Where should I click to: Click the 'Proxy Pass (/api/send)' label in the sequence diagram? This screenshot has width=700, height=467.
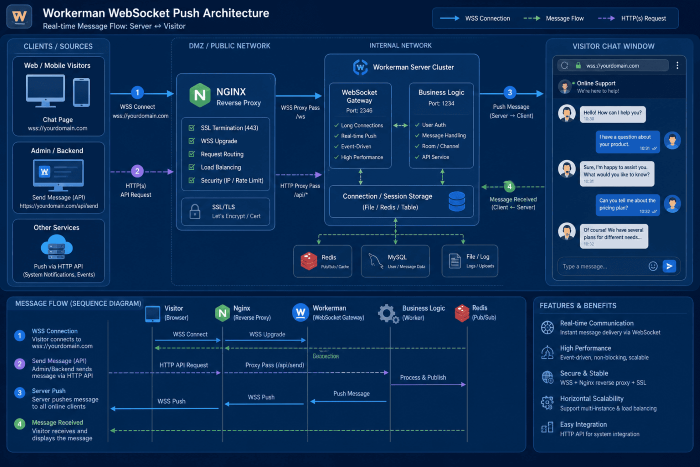tap(275, 365)
